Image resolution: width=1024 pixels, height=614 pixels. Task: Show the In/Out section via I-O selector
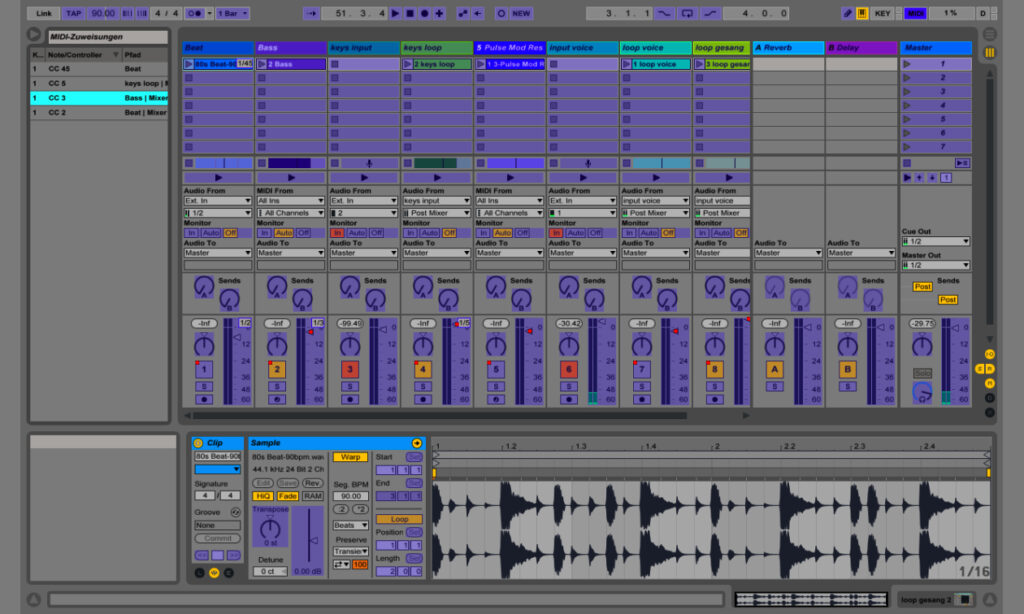(989, 354)
